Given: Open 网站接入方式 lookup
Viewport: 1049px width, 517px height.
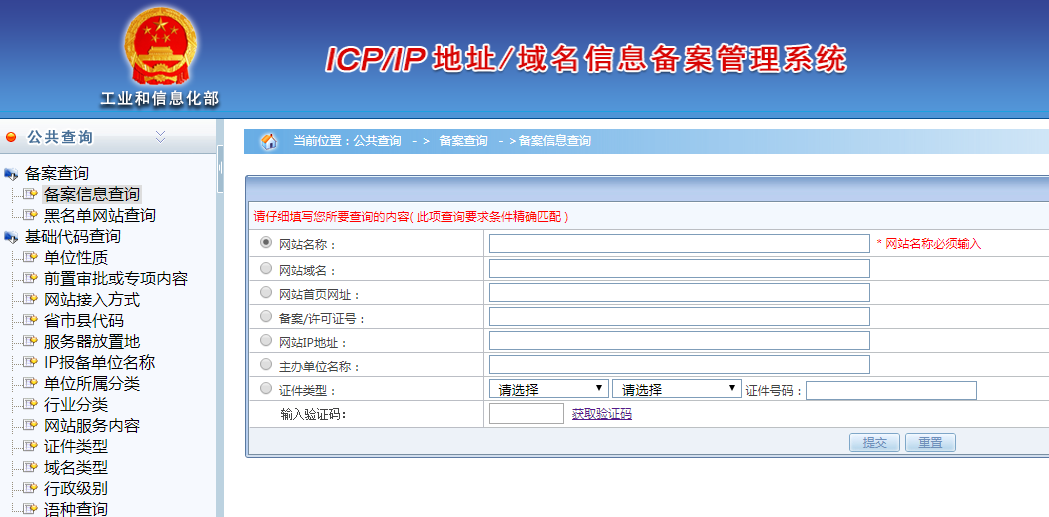Looking at the screenshot, I should pos(92,300).
